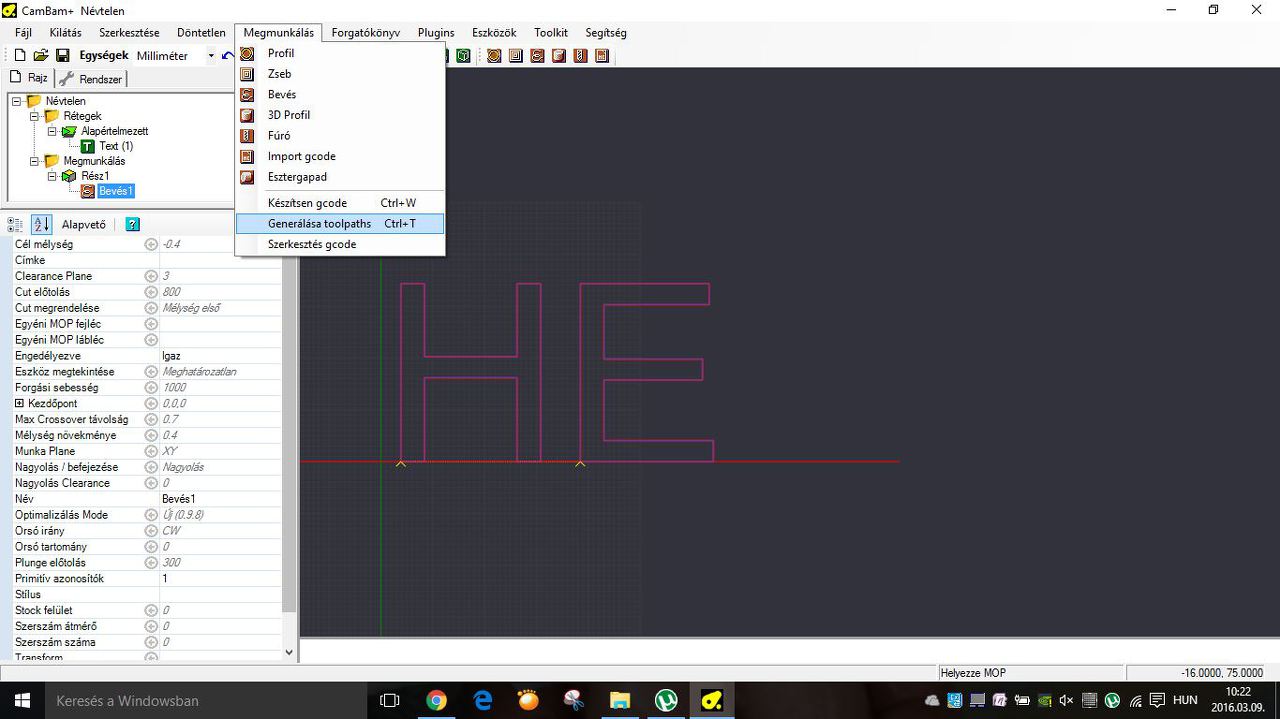The image size is (1280, 719).
Task: Expand the Kezdőpont property
Action: pyautogui.click(x=19, y=403)
